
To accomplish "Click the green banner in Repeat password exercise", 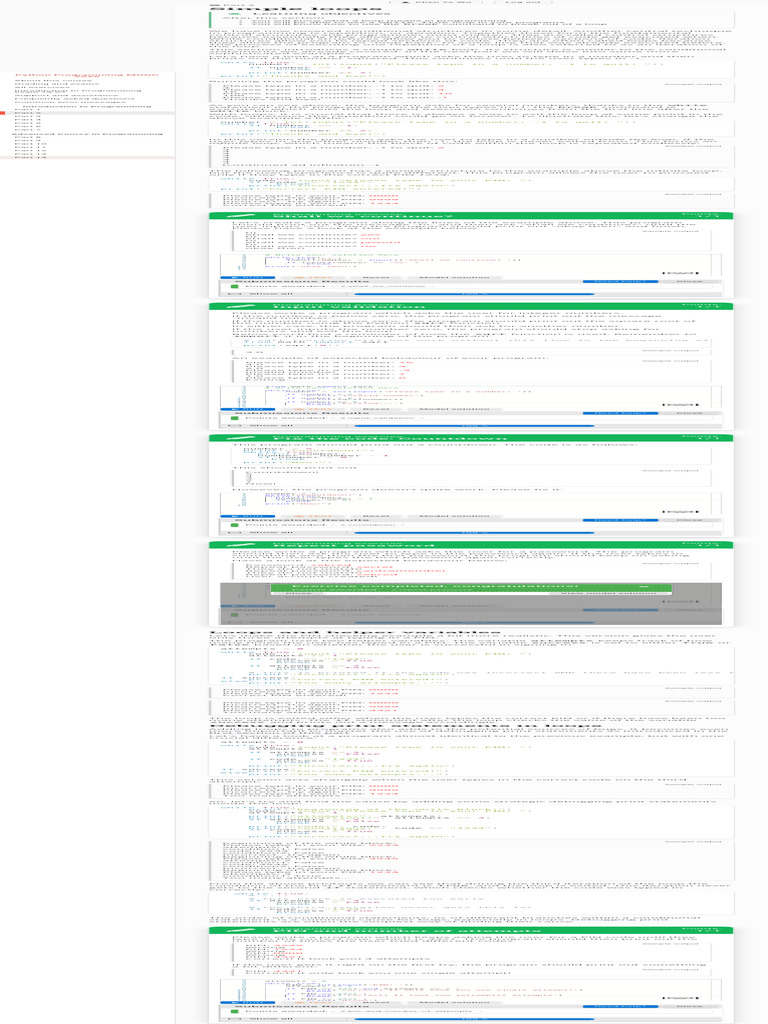I will point(471,587).
